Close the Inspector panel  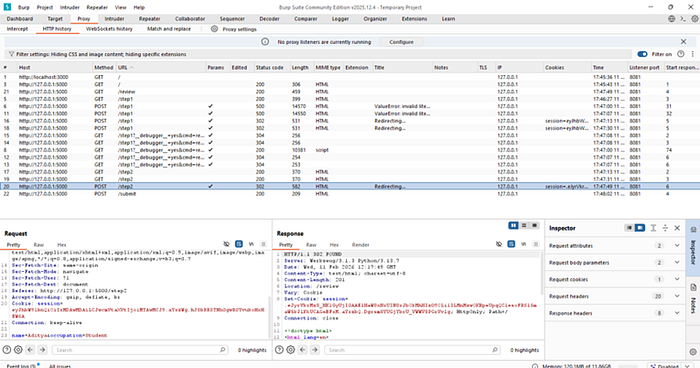[x=677, y=228]
